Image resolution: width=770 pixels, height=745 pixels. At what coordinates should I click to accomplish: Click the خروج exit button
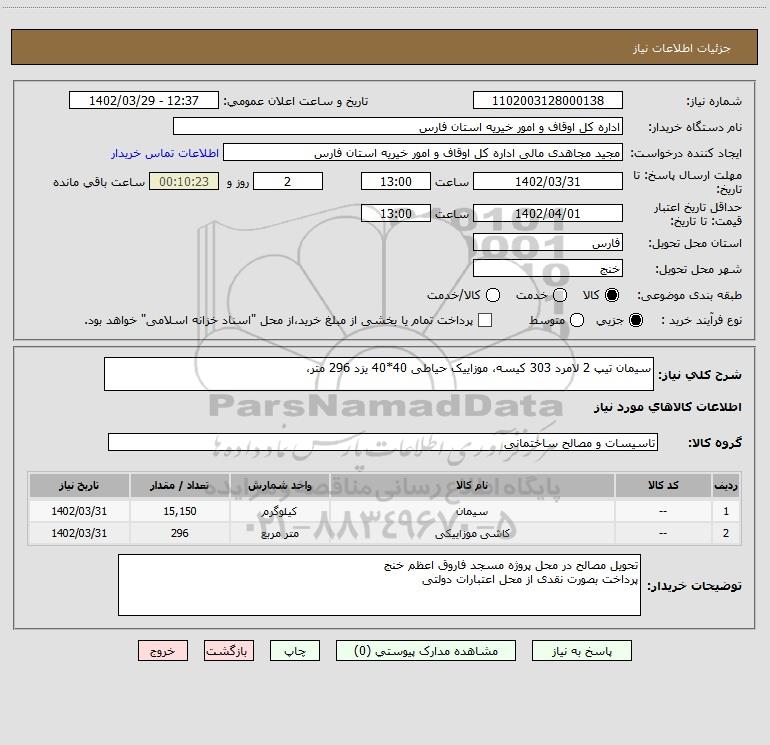click(163, 651)
